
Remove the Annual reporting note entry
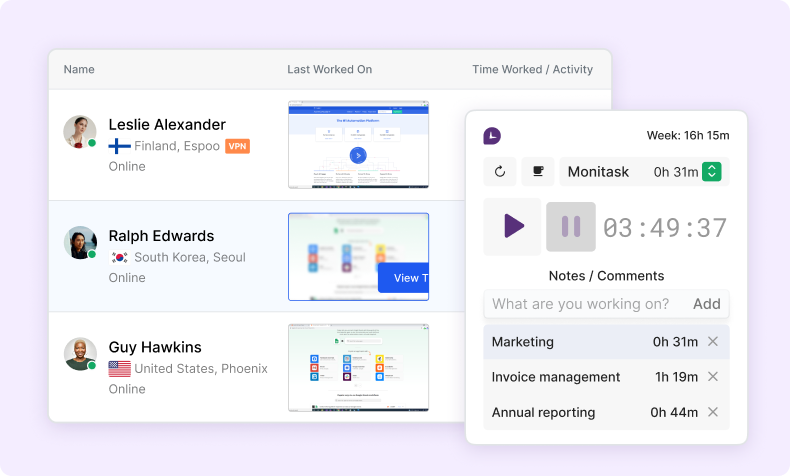(712, 412)
